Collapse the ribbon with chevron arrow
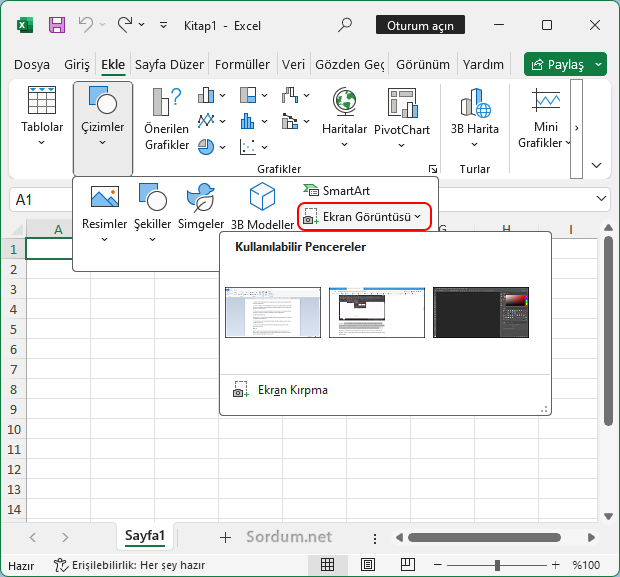620x577 pixels. [596, 165]
